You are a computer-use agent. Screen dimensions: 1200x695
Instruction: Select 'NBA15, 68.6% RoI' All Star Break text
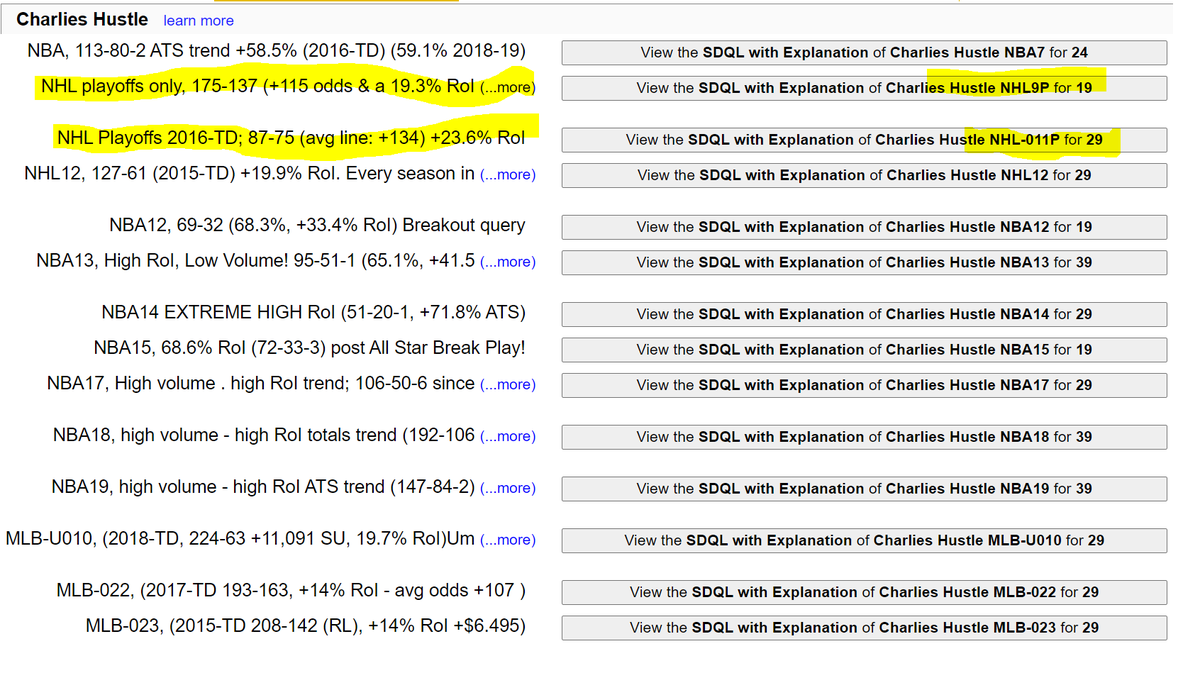[309, 348]
